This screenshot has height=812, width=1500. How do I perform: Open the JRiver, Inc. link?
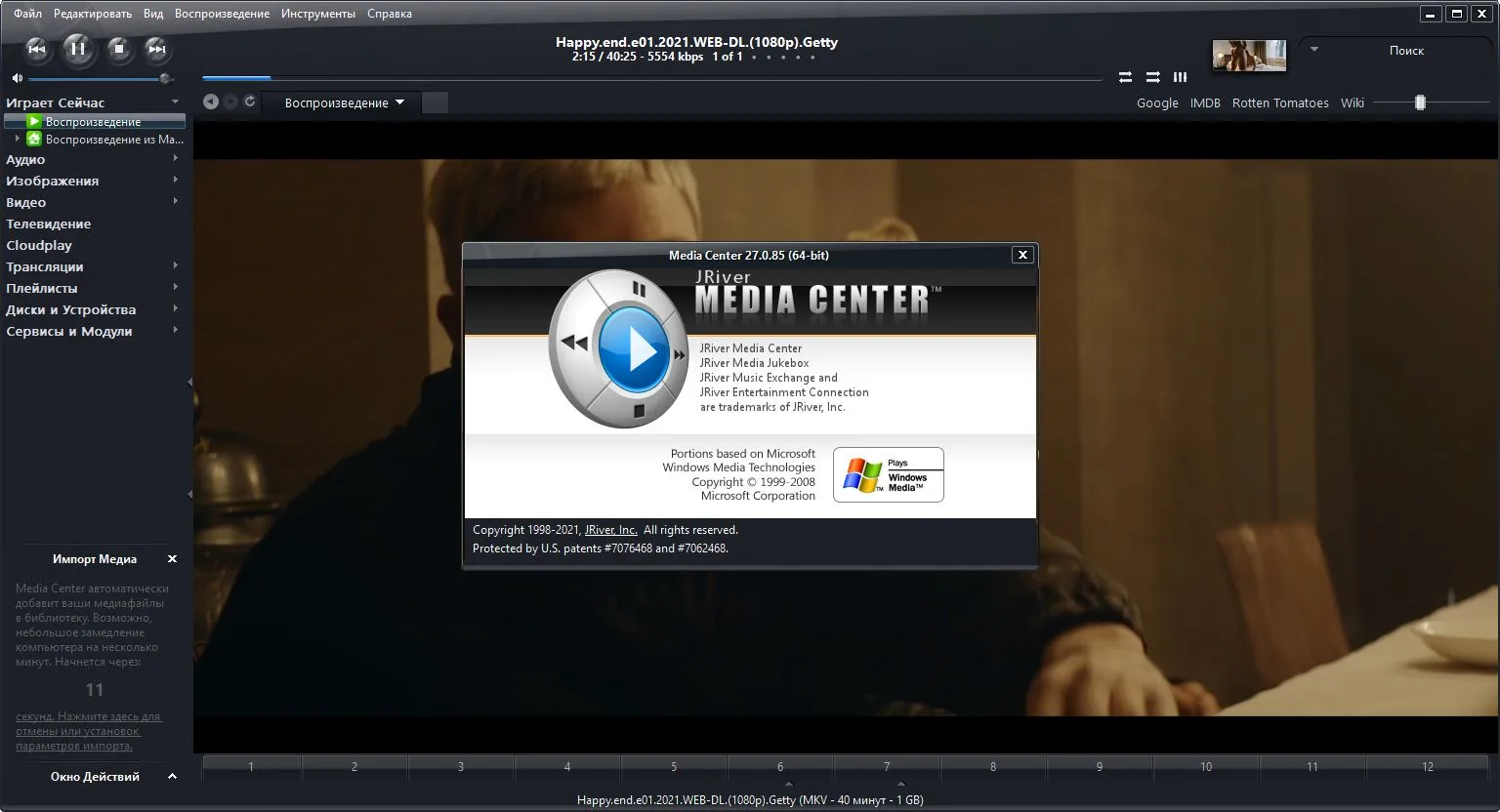(x=610, y=530)
